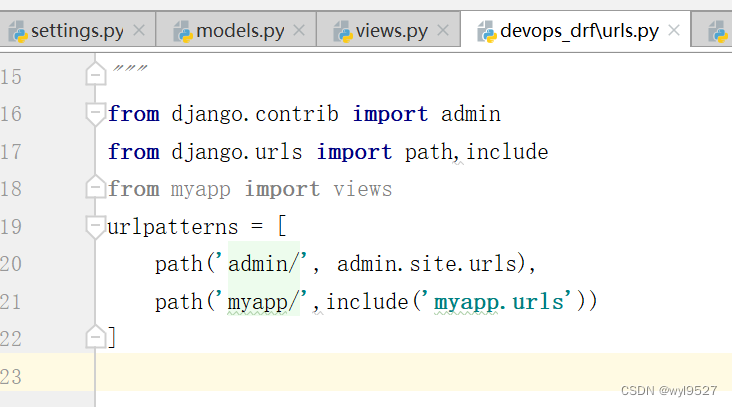Viewport: 732px width, 407px height.
Task: Toggle the fold end marker on line 22
Action: pos(96,336)
